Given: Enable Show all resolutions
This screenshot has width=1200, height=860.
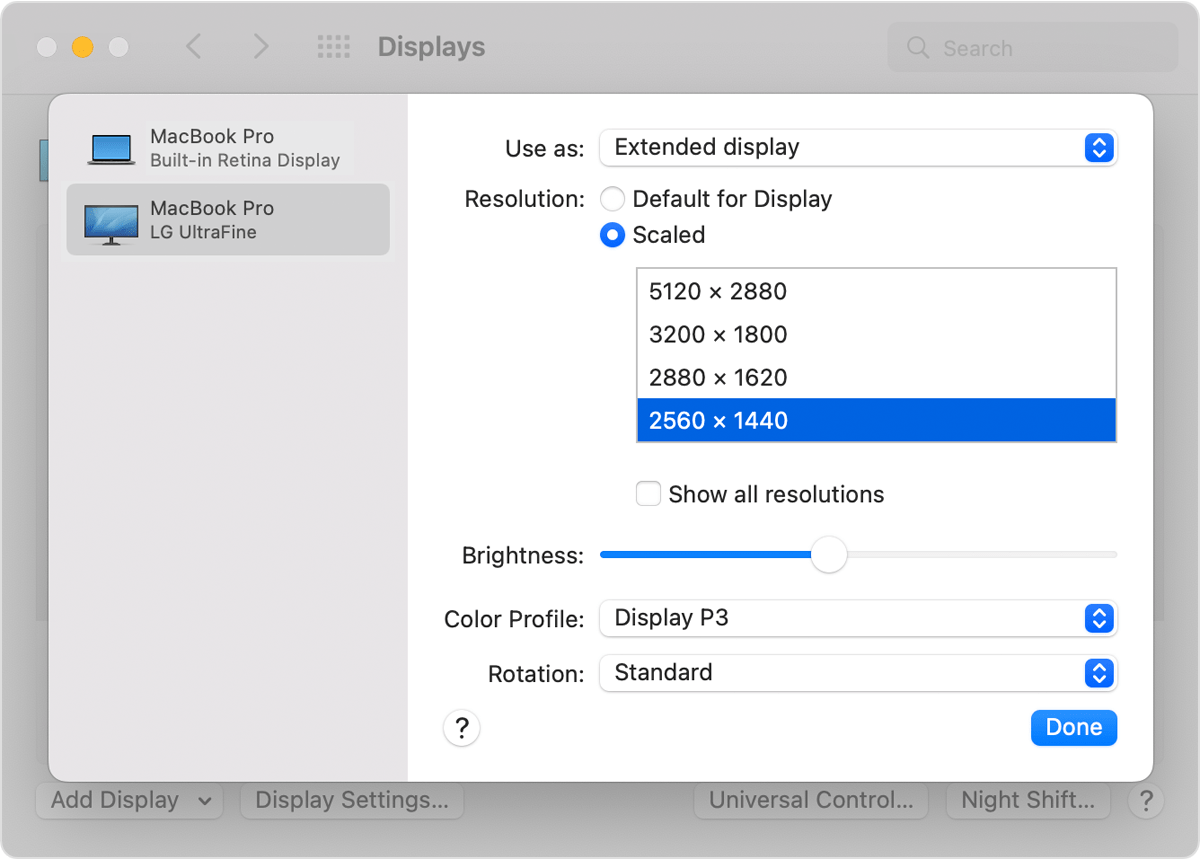Looking at the screenshot, I should pos(648,493).
